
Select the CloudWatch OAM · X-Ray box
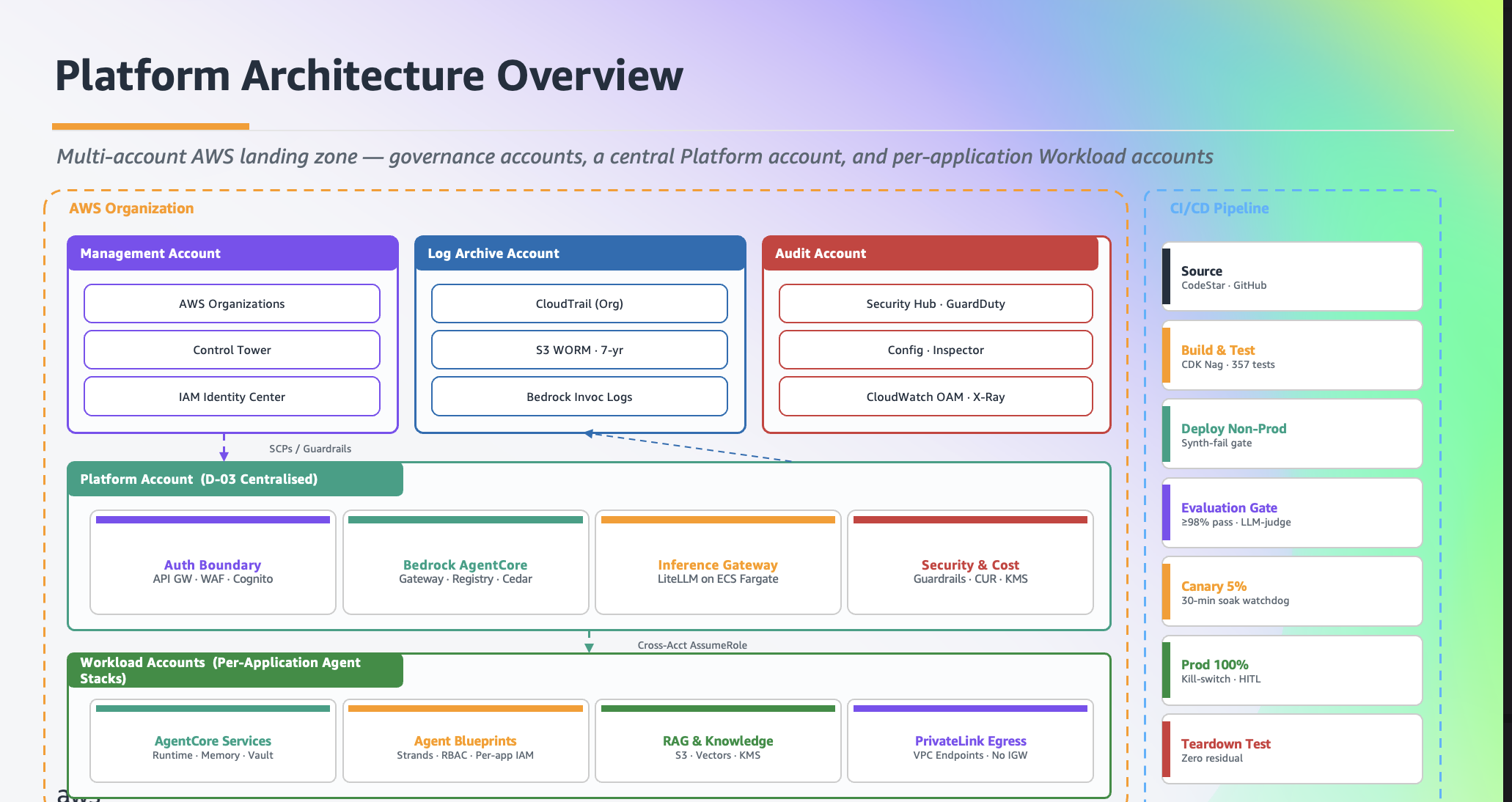click(x=936, y=397)
